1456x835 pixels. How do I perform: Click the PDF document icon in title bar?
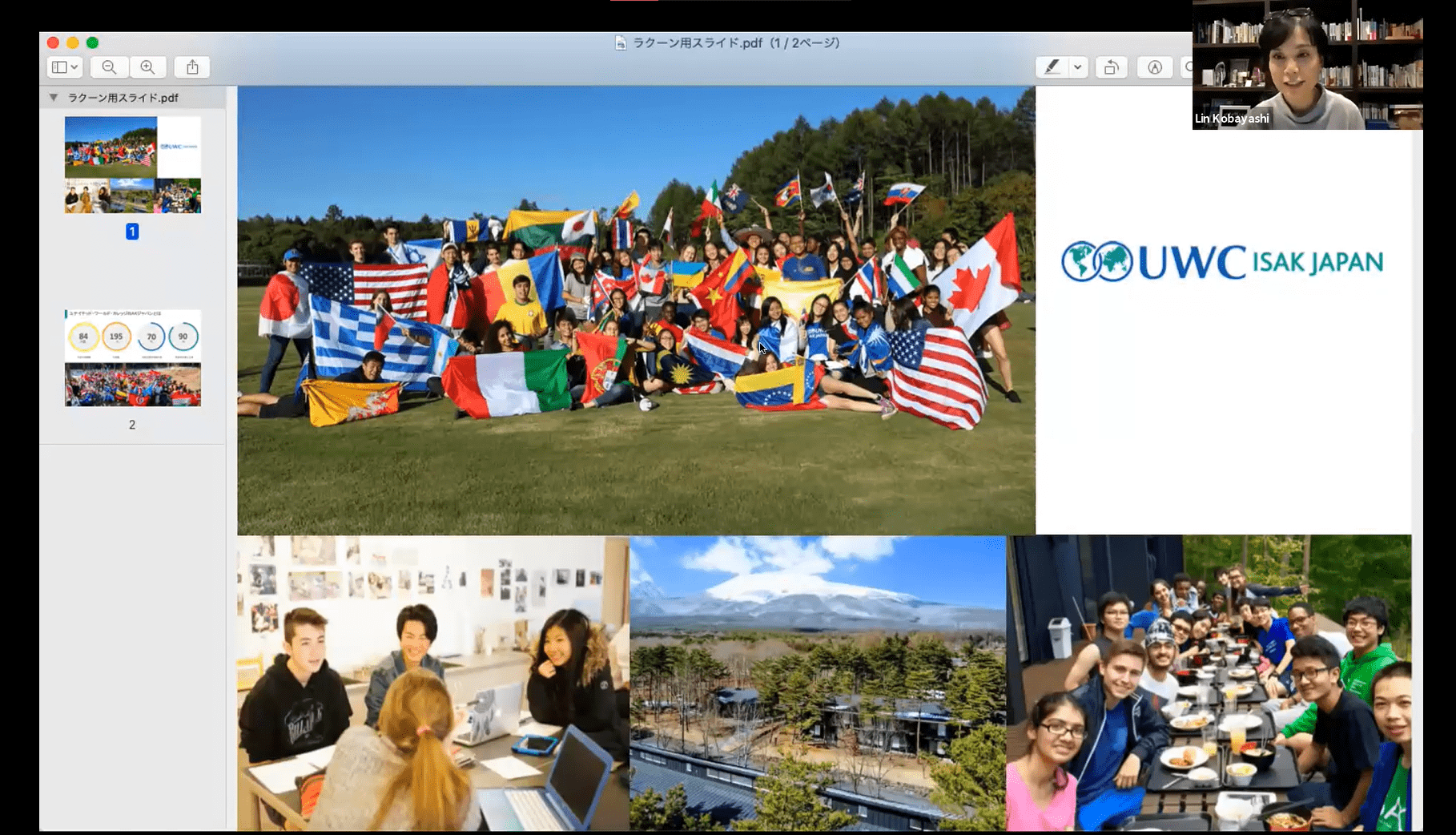click(x=621, y=42)
